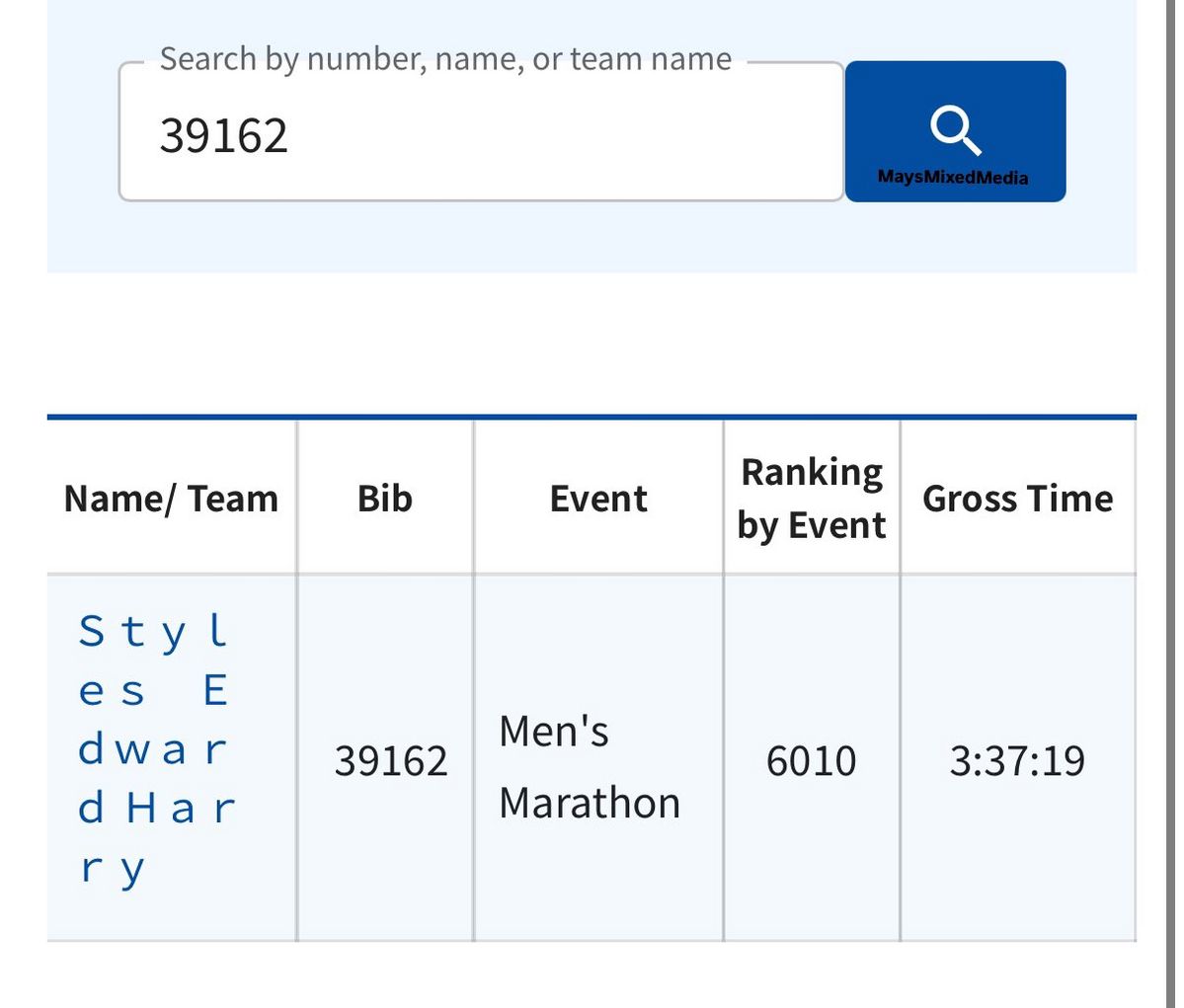Image resolution: width=1184 pixels, height=1008 pixels.
Task: Click the magnifying glass search icon
Action: pyautogui.click(x=955, y=131)
